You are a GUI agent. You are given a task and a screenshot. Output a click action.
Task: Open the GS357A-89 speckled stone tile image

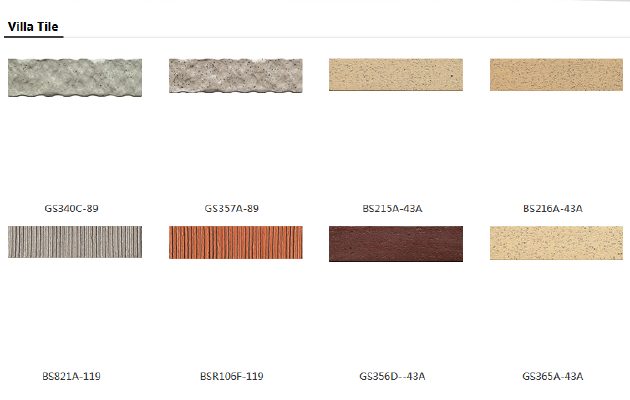point(235,76)
